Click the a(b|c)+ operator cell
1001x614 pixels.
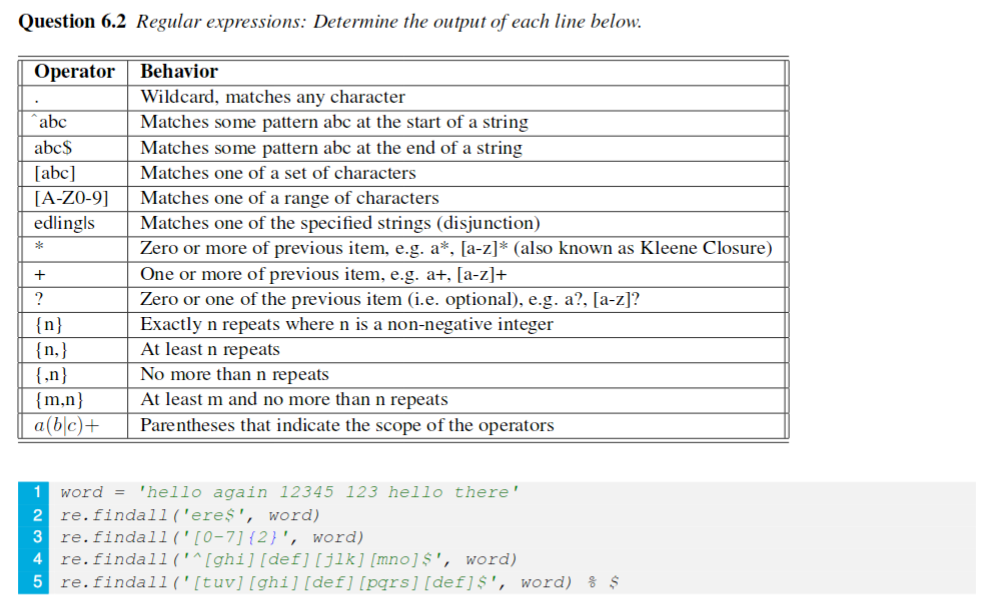[x=74, y=425]
